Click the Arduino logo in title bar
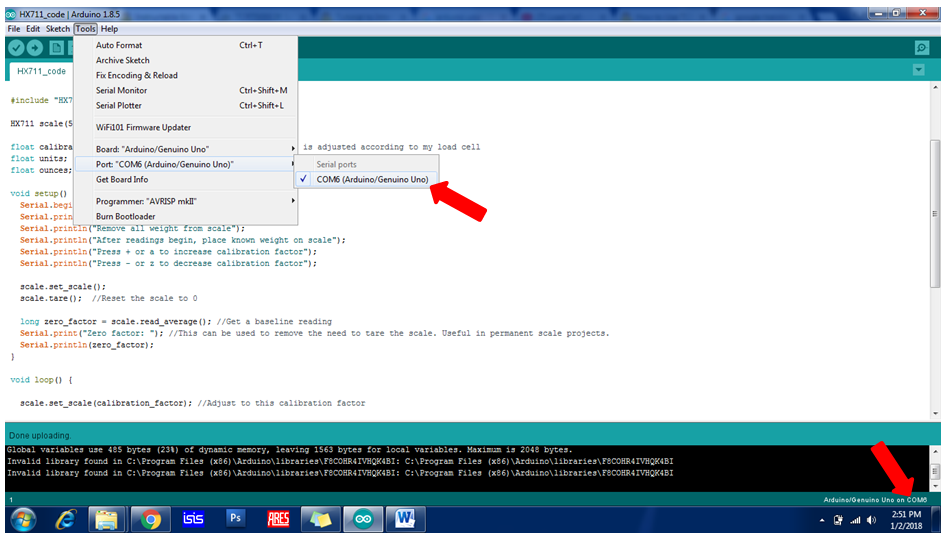Image resolution: width=945 pixels, height=536 pixels. tap(11, 14)
